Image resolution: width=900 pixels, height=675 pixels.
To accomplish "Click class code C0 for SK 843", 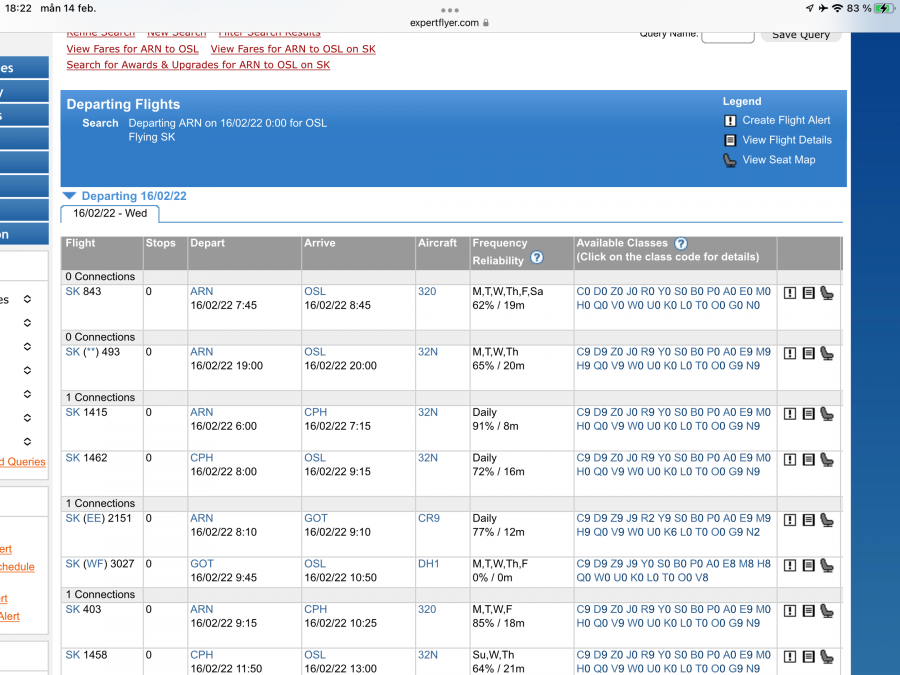I will click(583, 292).
